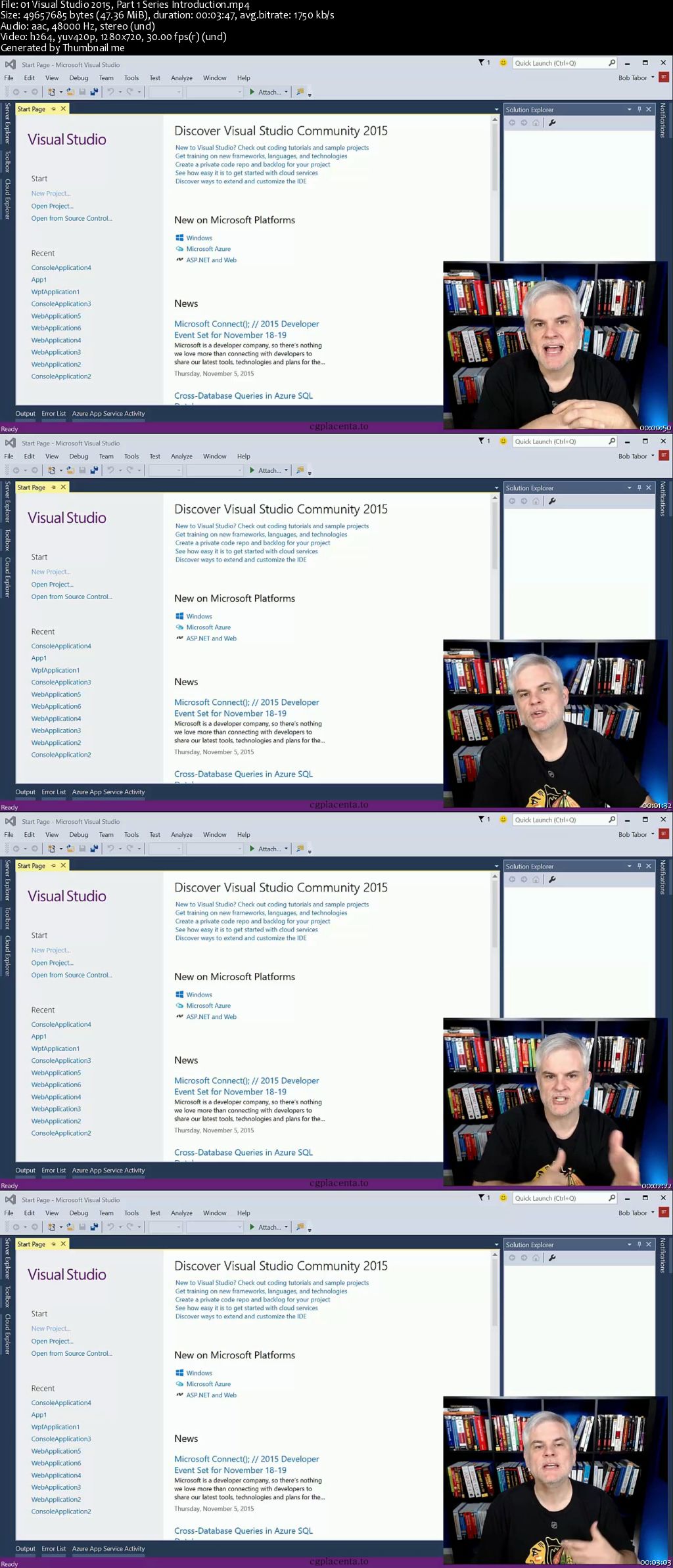Click the feedback smiley icon in 00:00:50 frame

tap(503, 62)
